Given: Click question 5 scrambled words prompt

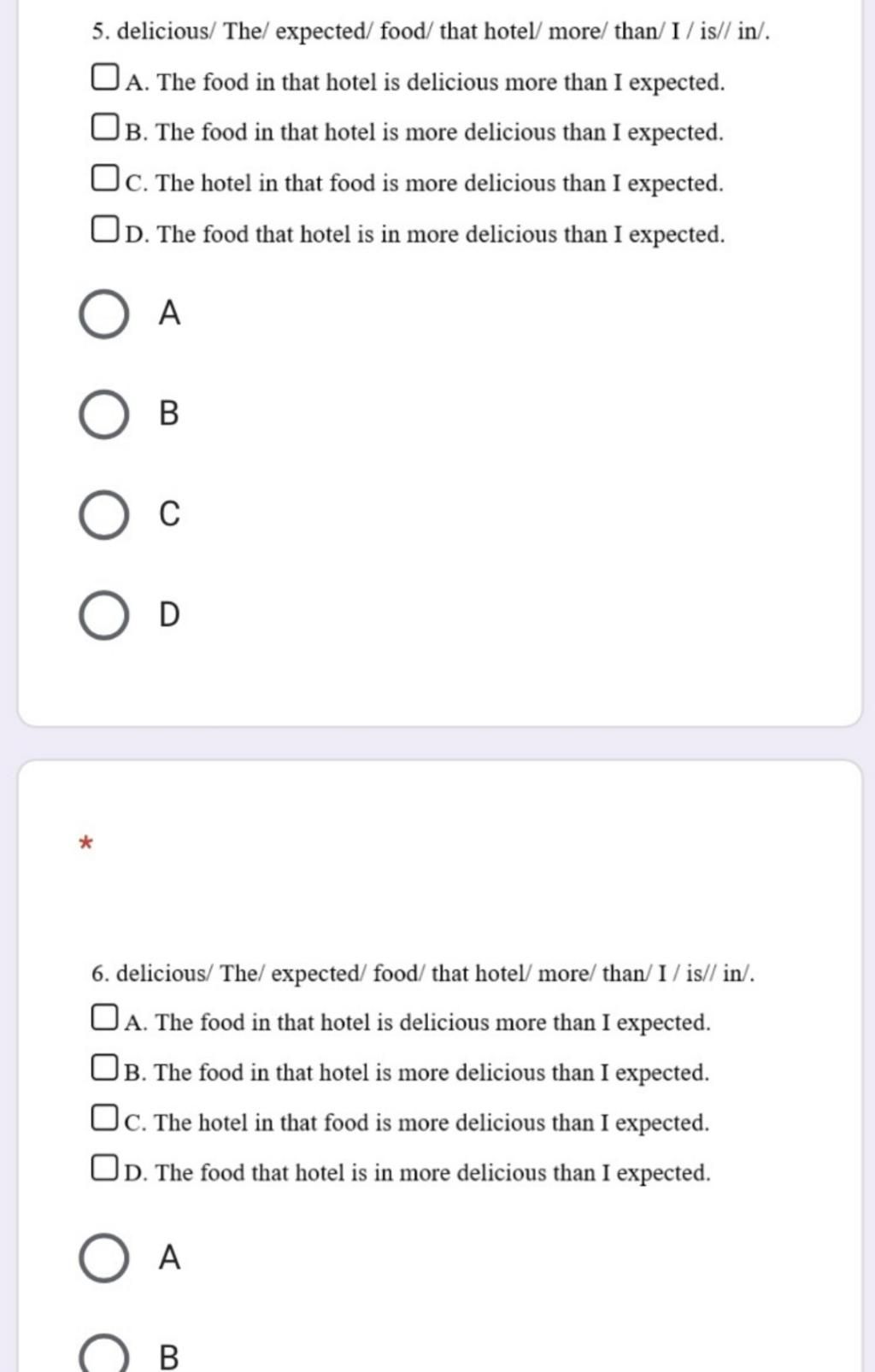Looking at the screenshot, I should click(x=431, y=32).
